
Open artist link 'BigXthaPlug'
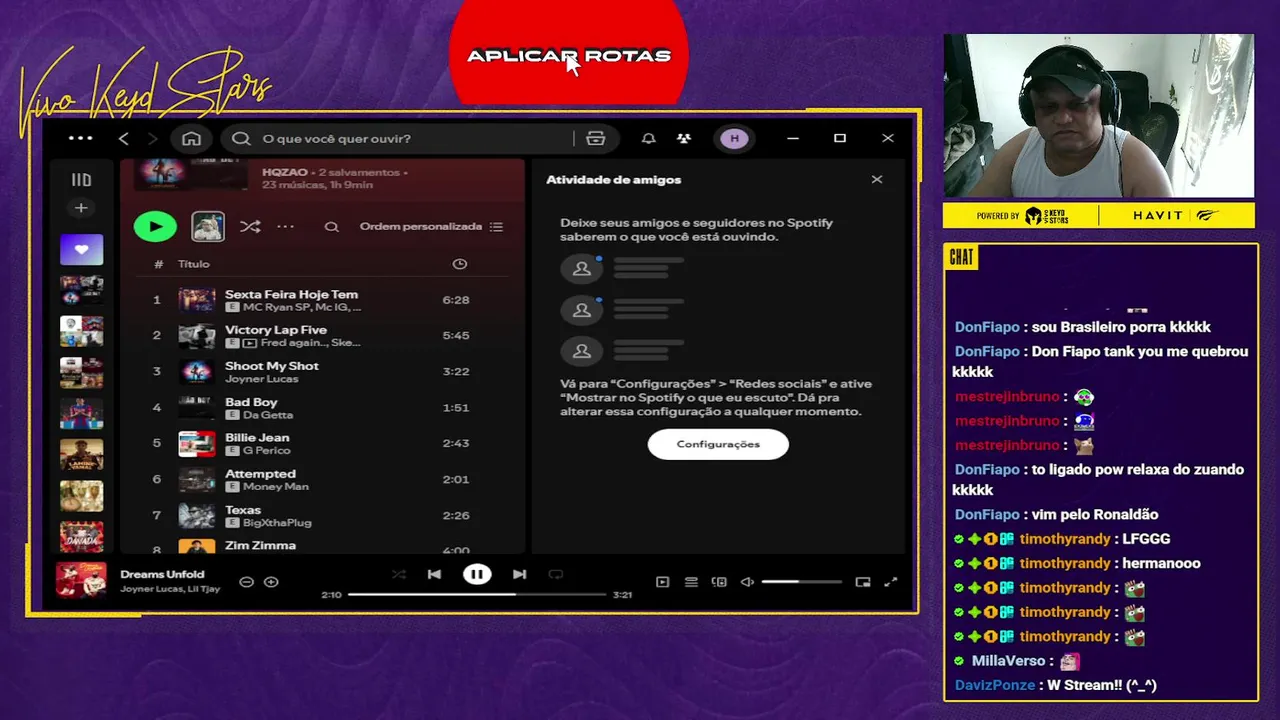coord(277,523)
